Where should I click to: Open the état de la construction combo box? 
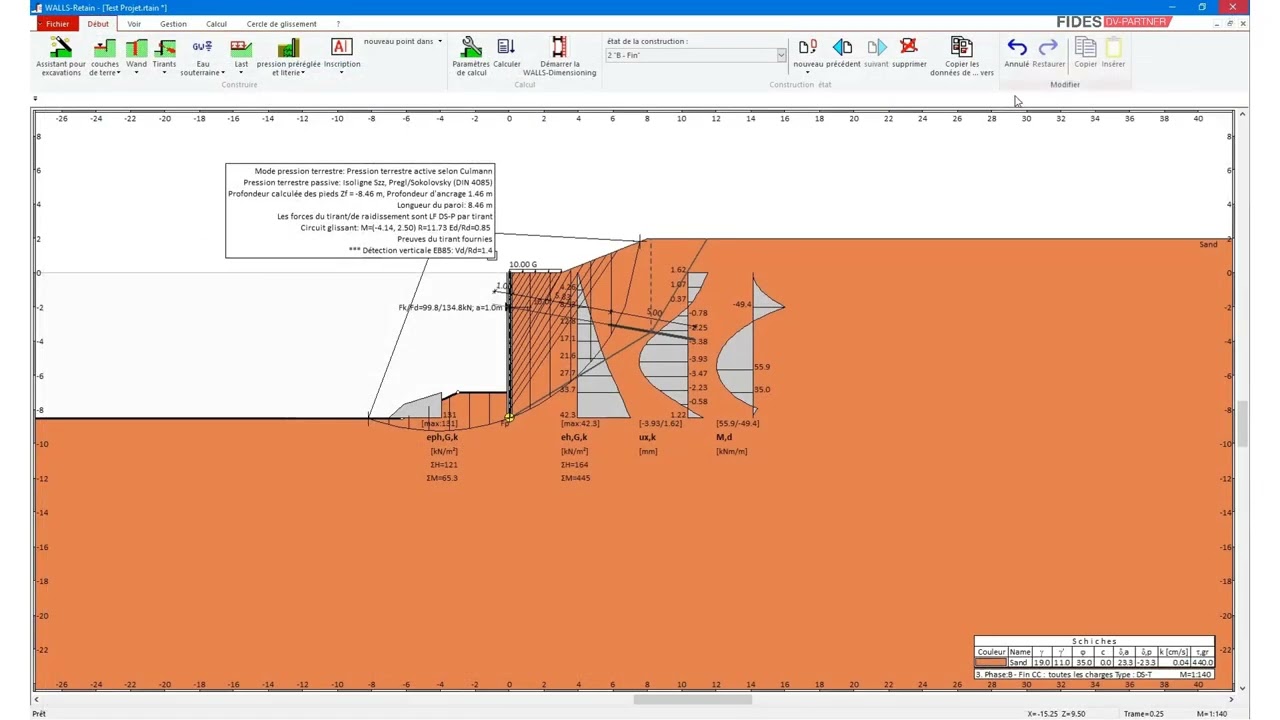tap(696, 55)
